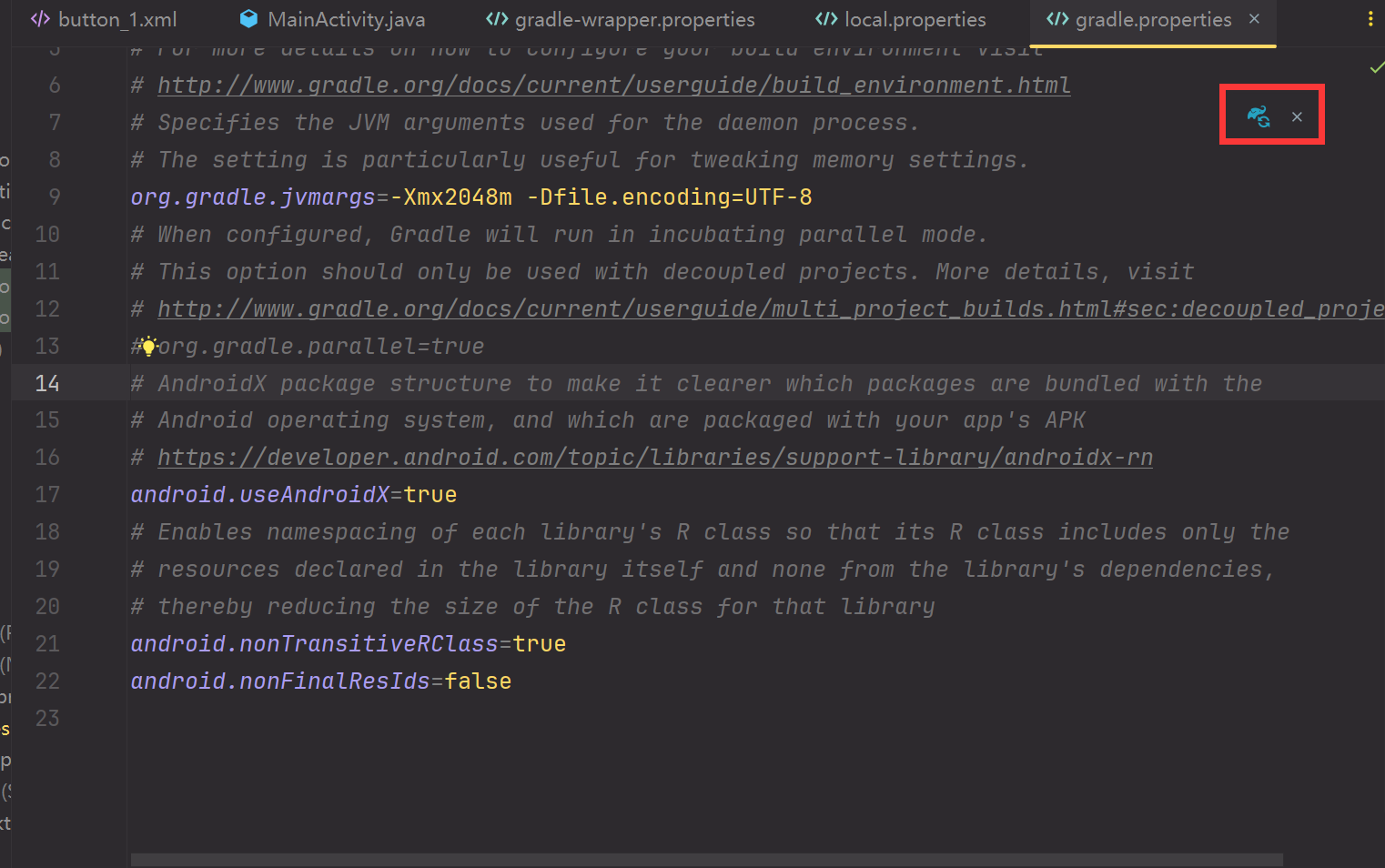
Task: Click the comment 'thereby reducing the size'
Action: (x=533, y=607)
